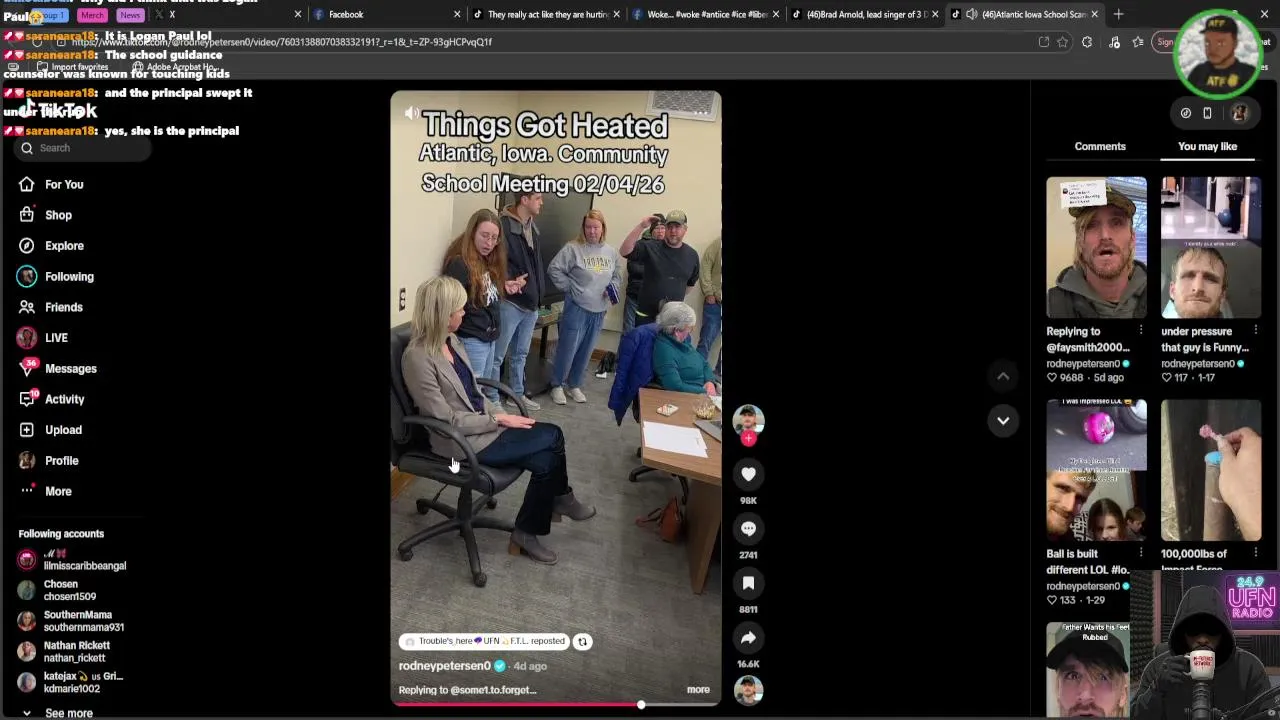Screen dimensions: 1280x720
Task: Expand video caption with more
Action: pyautogui.click(x=698, y=690)
